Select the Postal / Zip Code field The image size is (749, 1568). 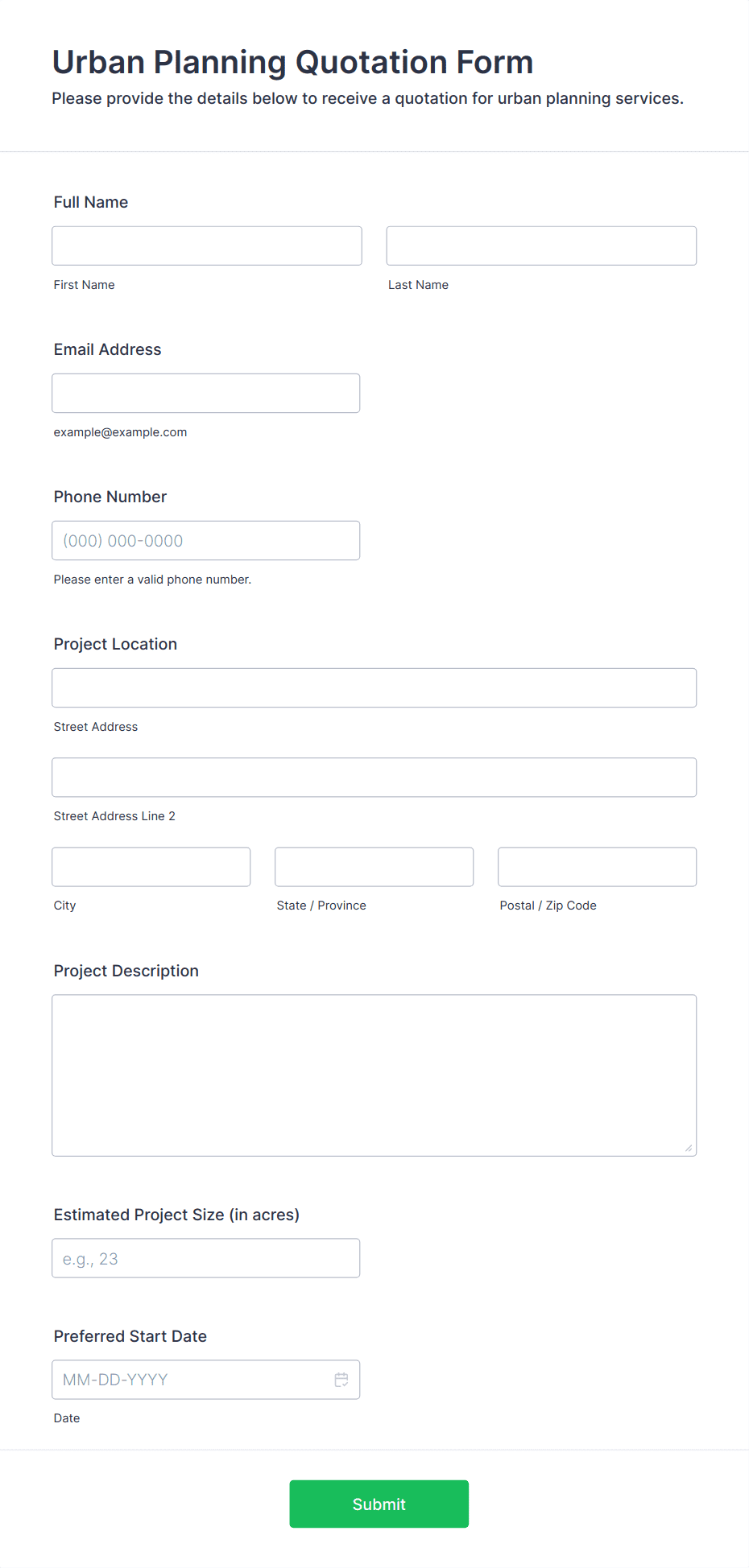click(x=598, y=866)
